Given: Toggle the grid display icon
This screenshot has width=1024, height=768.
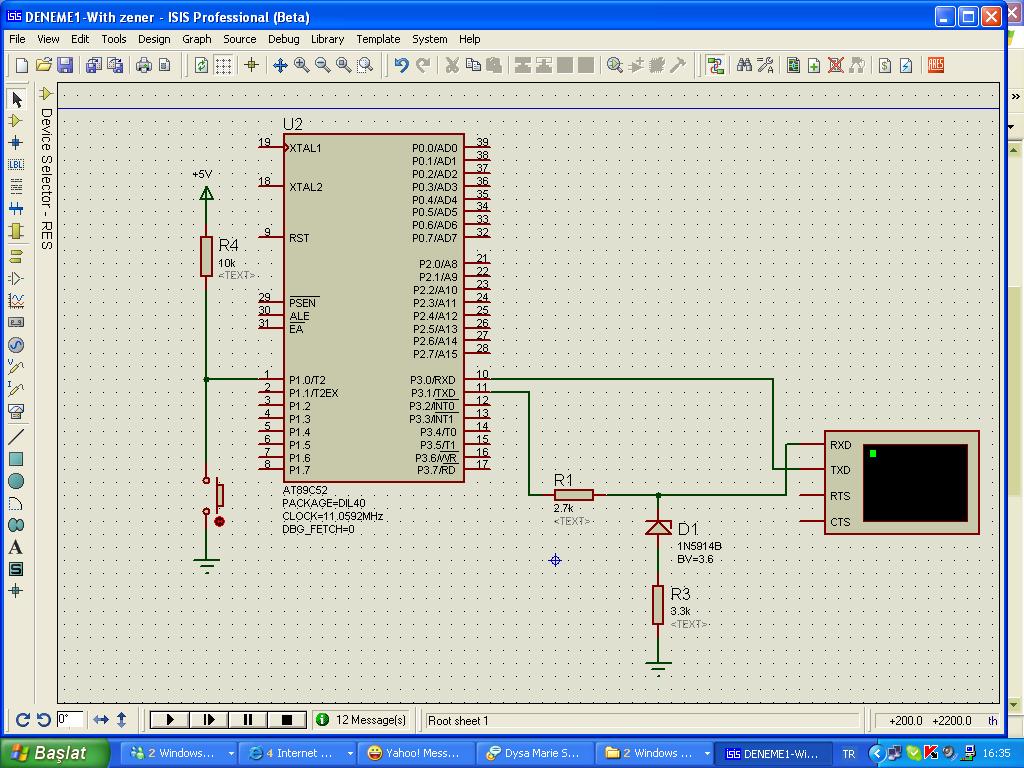Looking at the screenshot, I should pyautogui.click(x=223, y=65).
